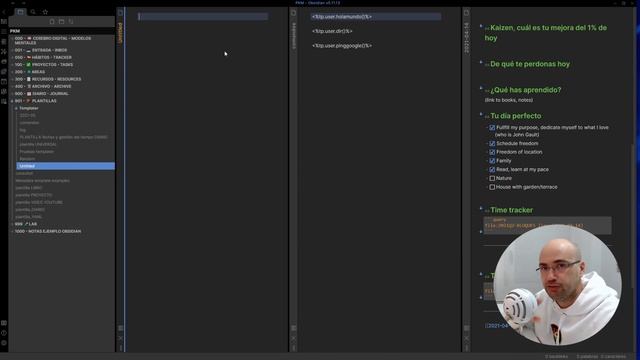Fold the 'Time tracker' heading

[x=481, y=208]
